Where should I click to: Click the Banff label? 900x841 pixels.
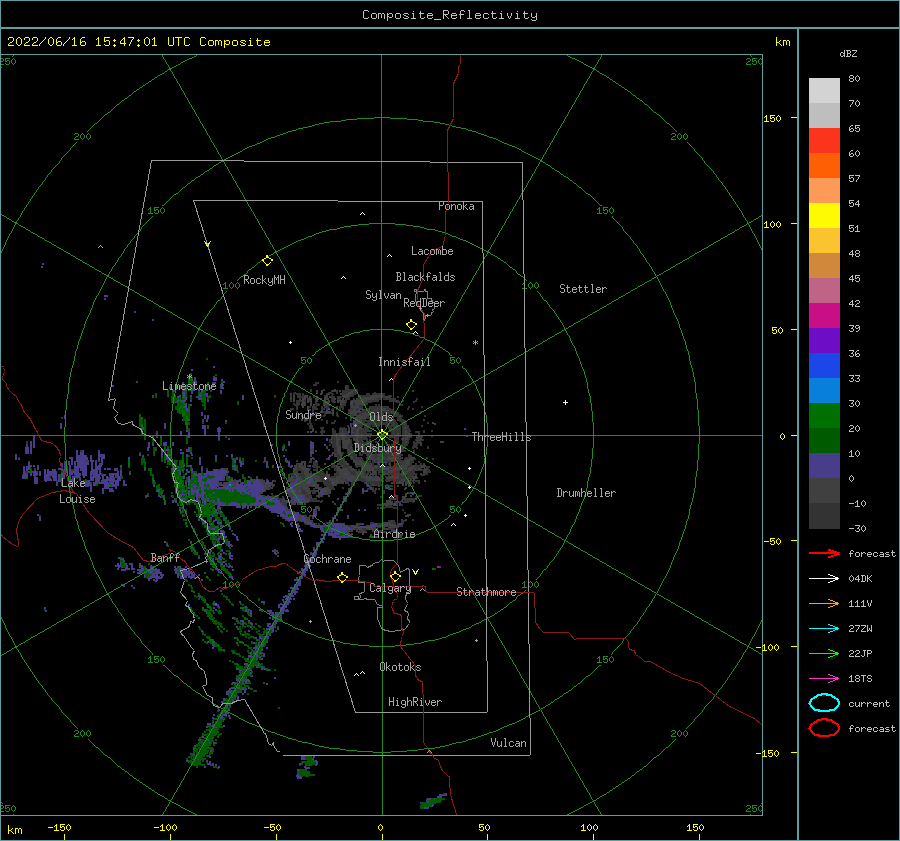tap(165, 558)
